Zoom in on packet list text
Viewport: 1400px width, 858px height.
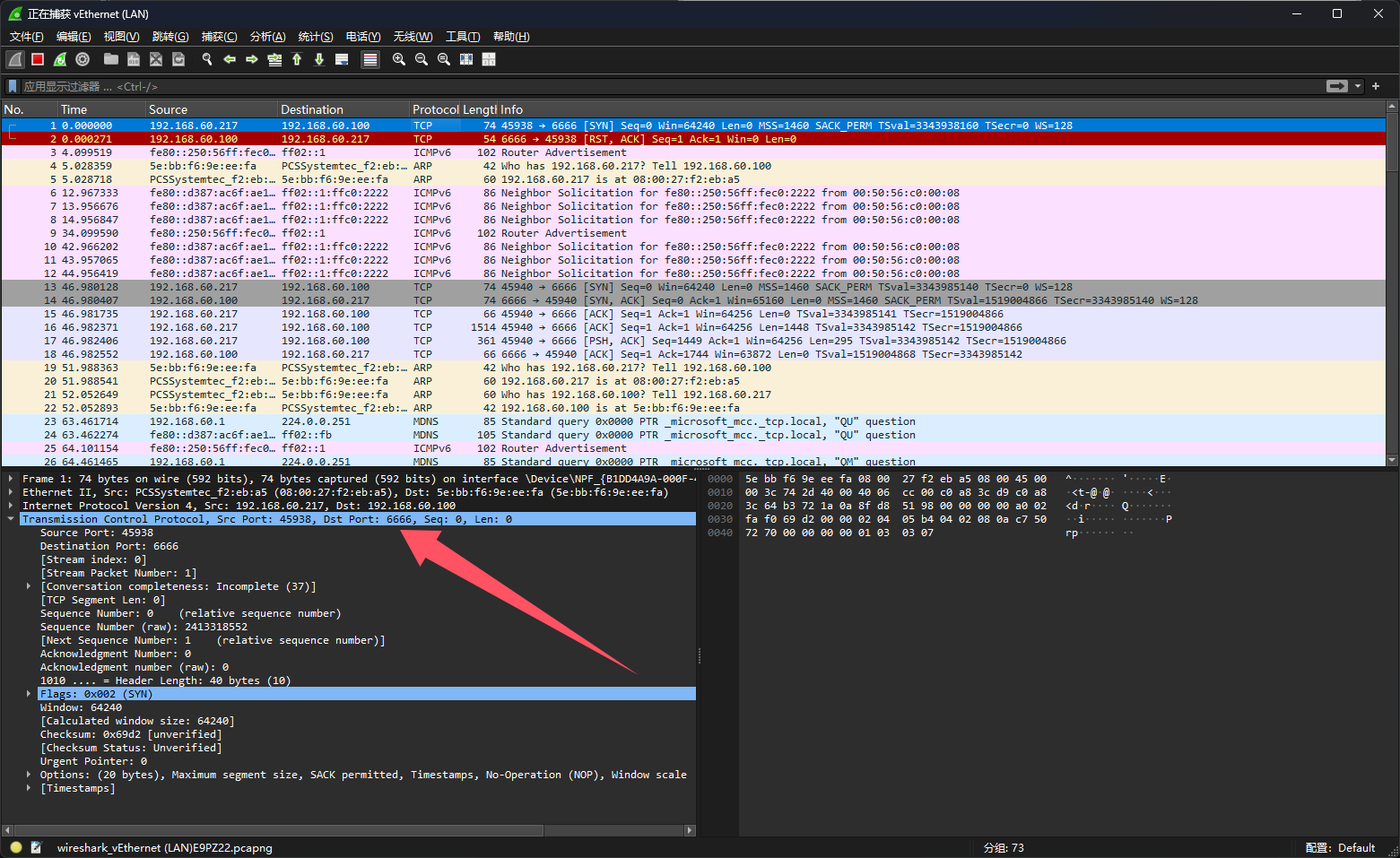(x=399, y=59)
